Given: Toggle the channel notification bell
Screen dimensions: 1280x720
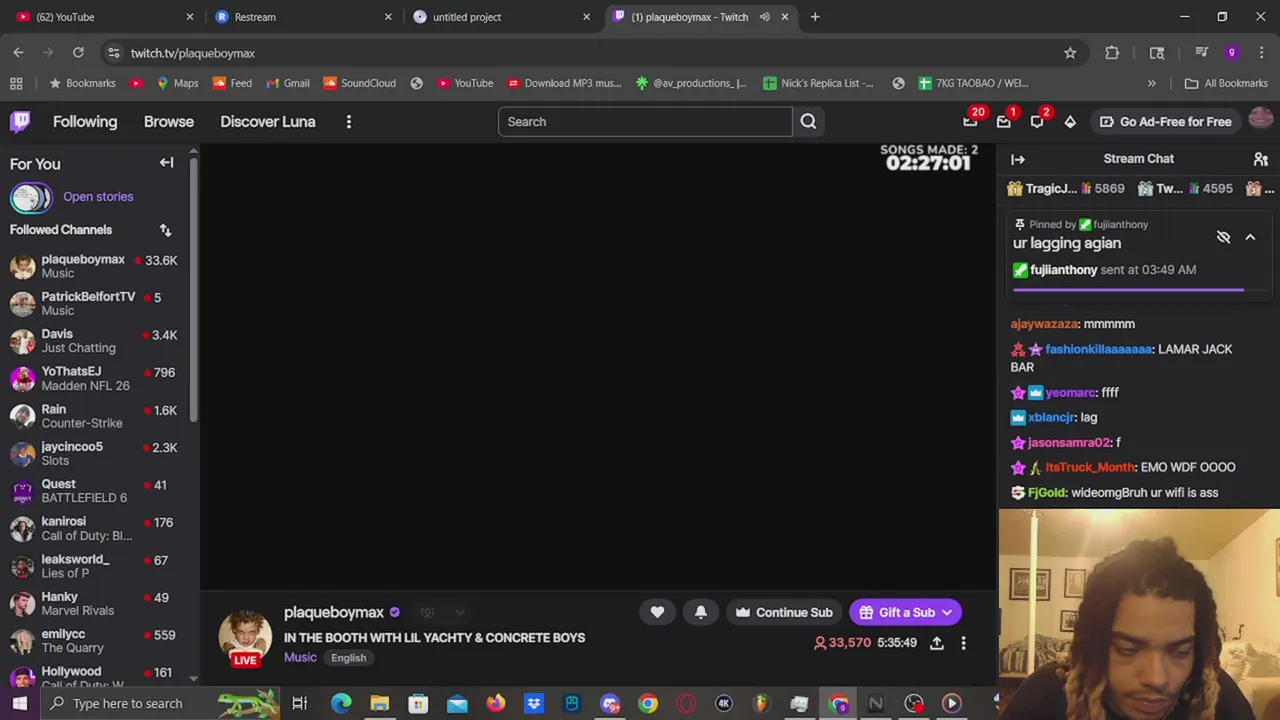Looking at the screenshot, I should tap(701, 612).
